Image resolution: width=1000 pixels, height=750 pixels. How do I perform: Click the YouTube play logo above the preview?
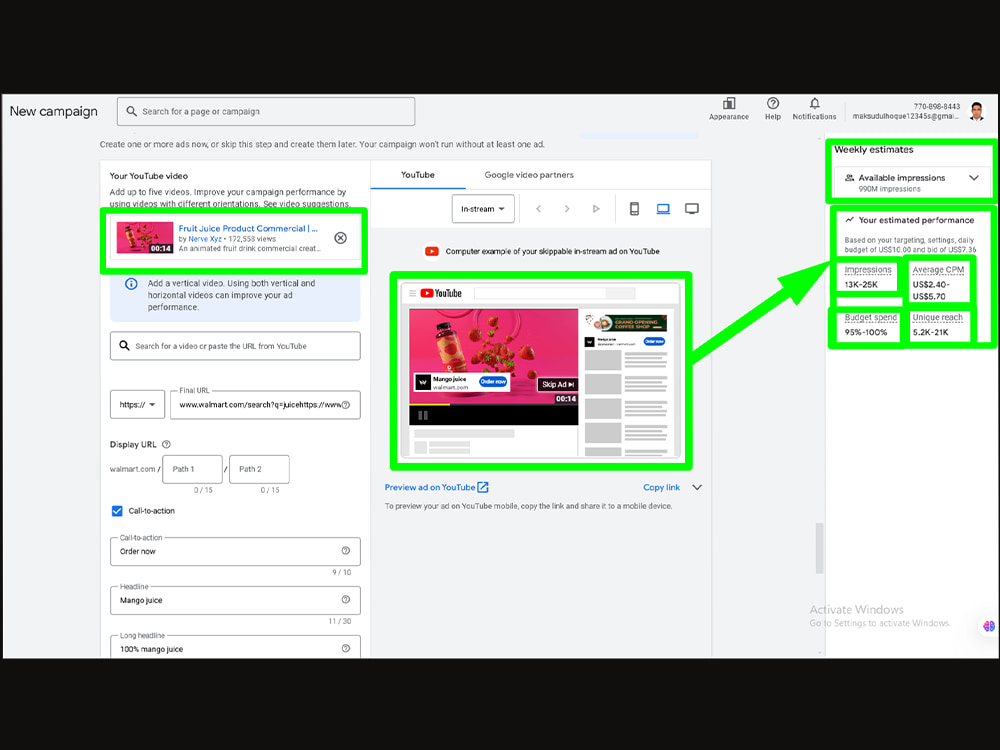(x=432, y=251)
